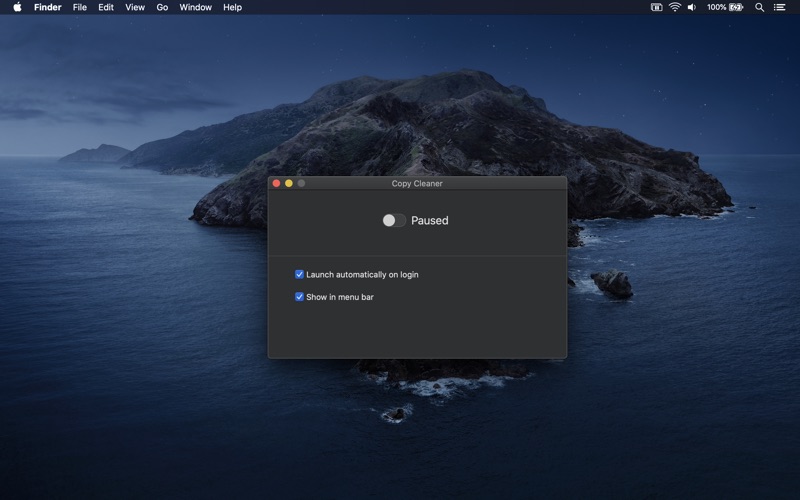800x500 pixels.
Task: Open the Wi-Fi status menu
Action: [674, 7]
